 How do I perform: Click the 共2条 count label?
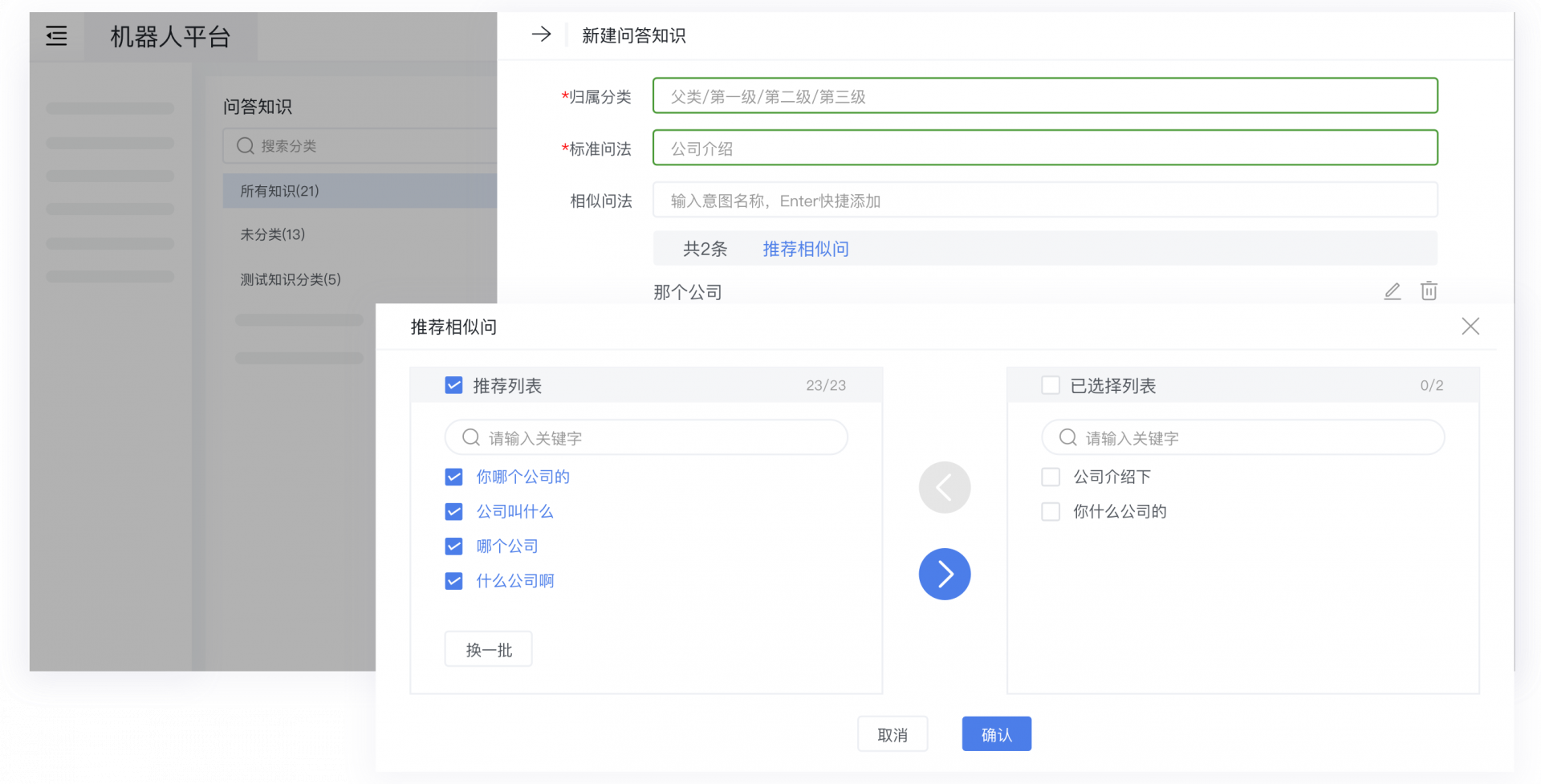pos(705,249)
